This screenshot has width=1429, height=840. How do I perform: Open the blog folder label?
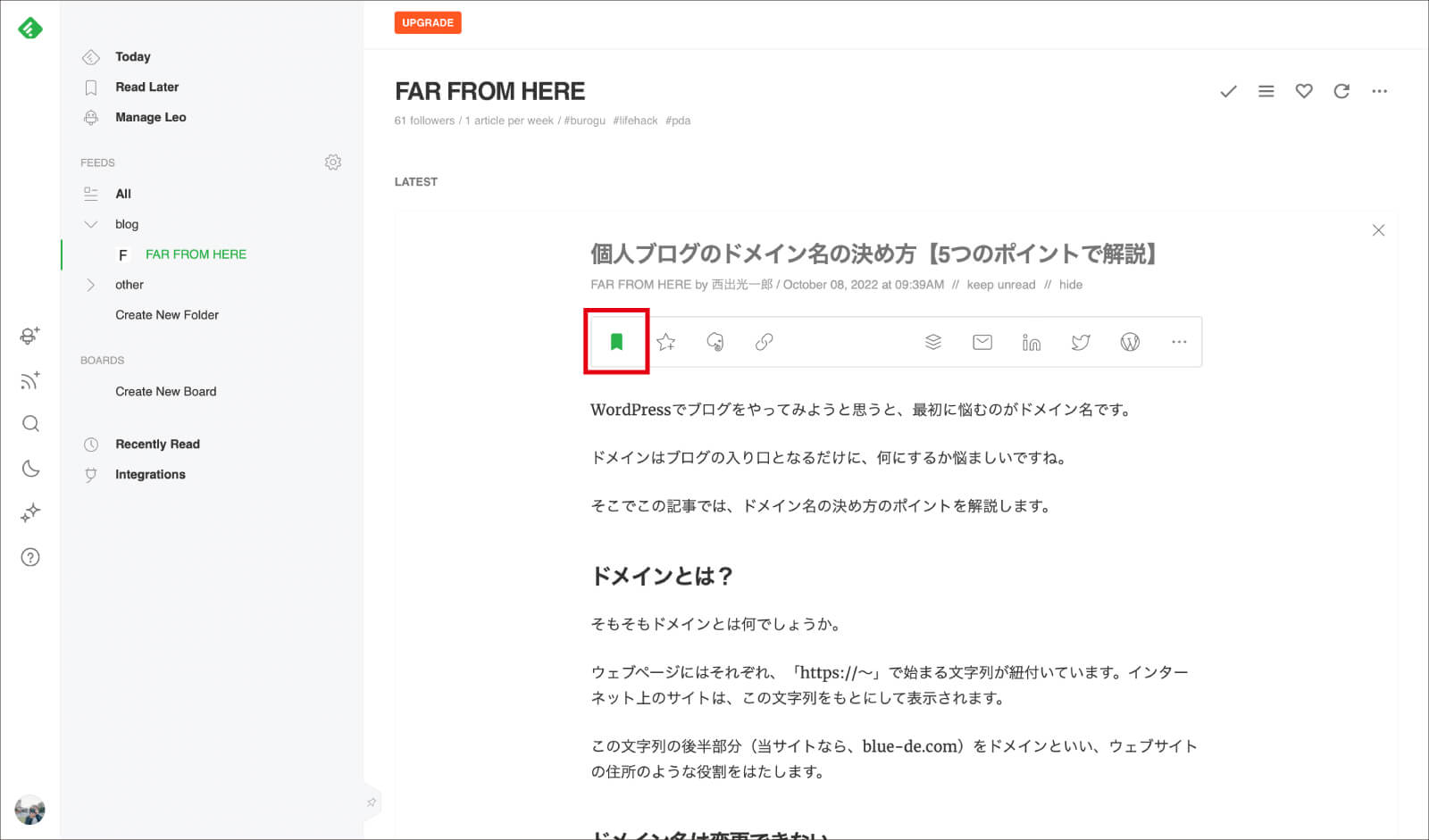[127, 224]
